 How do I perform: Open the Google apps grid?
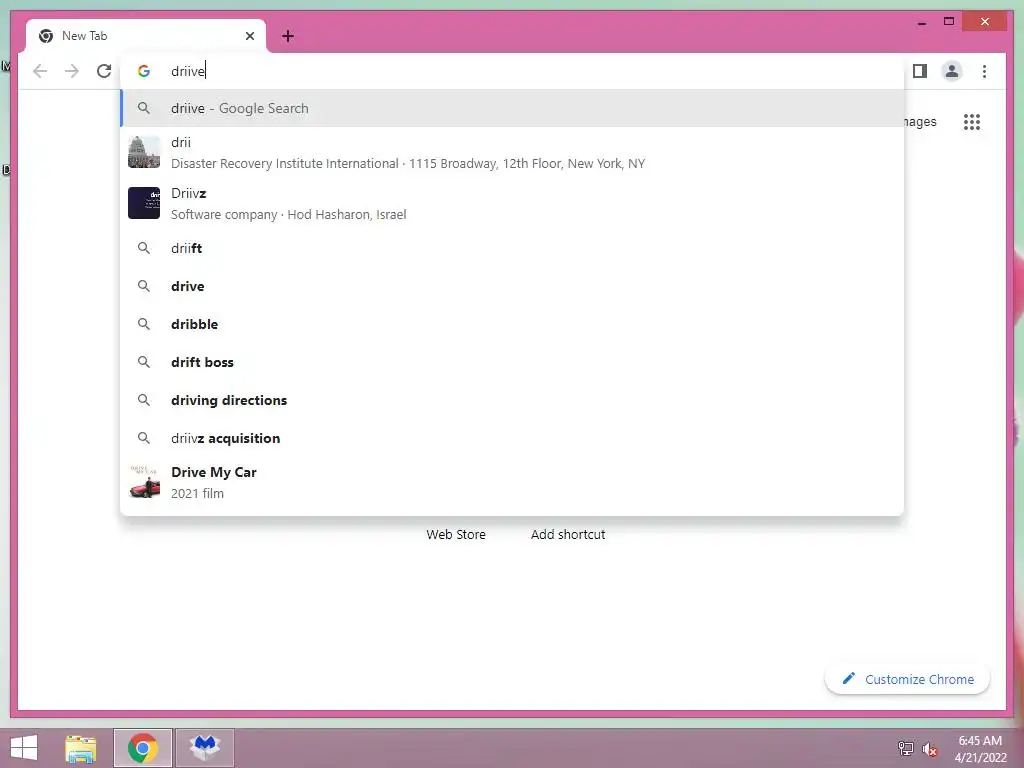(972, 122)
